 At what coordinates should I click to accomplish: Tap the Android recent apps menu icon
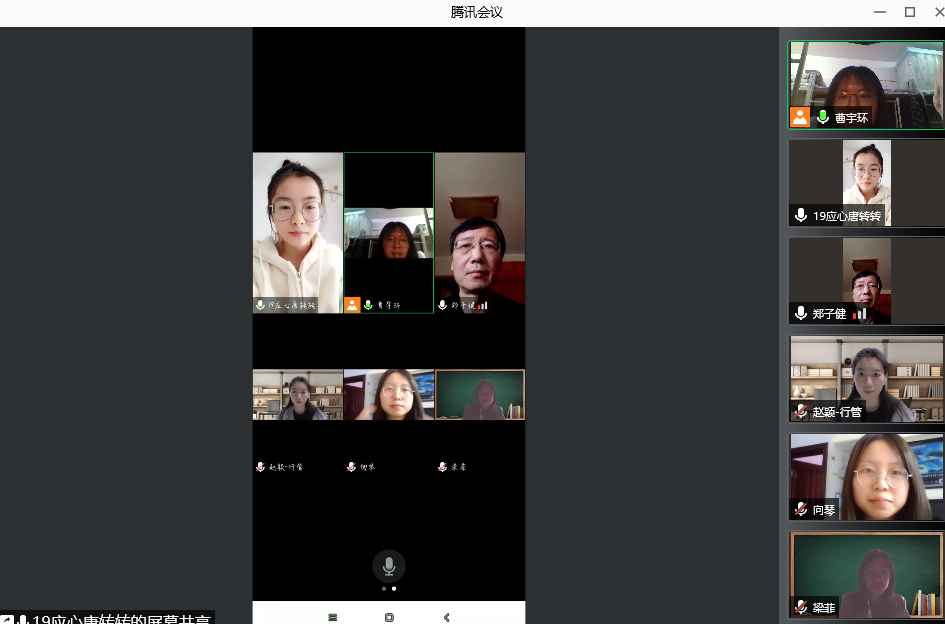coord(332,617)
